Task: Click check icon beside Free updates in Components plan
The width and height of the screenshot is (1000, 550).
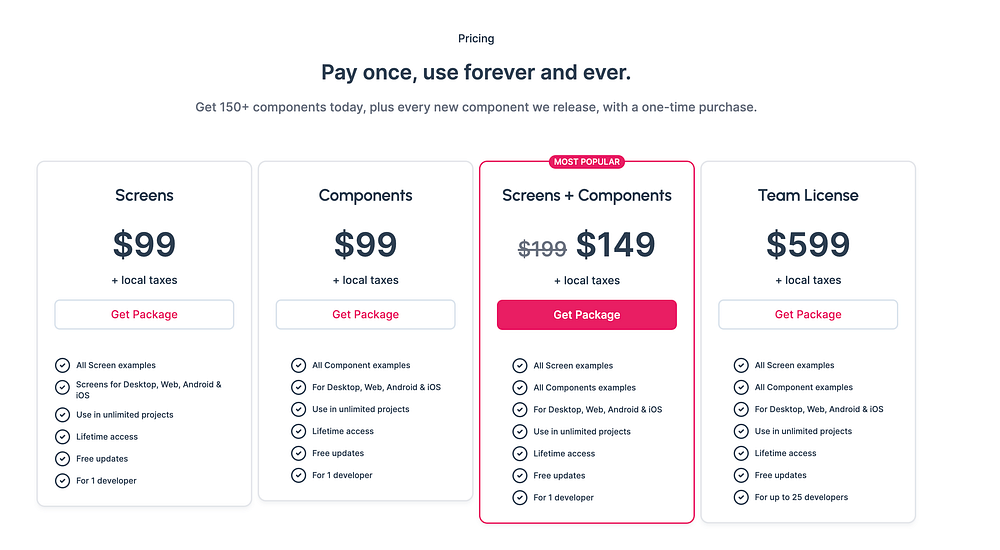Action: tap(298, 453)
